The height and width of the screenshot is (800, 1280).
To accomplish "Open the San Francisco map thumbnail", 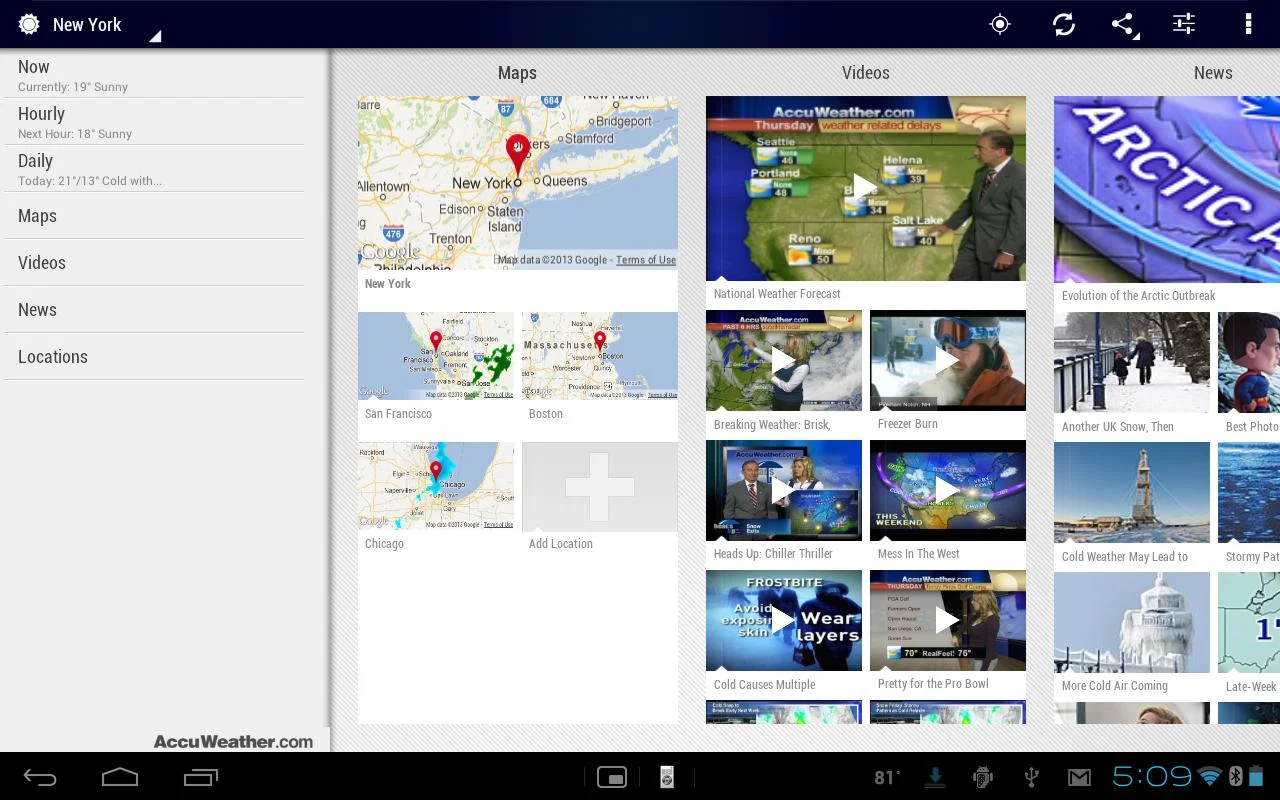I will [x=436, y=356].
